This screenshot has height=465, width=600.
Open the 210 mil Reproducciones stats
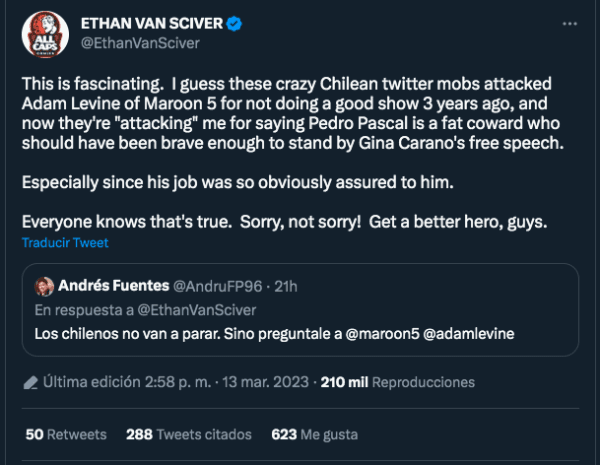click(x=398, y=382)
